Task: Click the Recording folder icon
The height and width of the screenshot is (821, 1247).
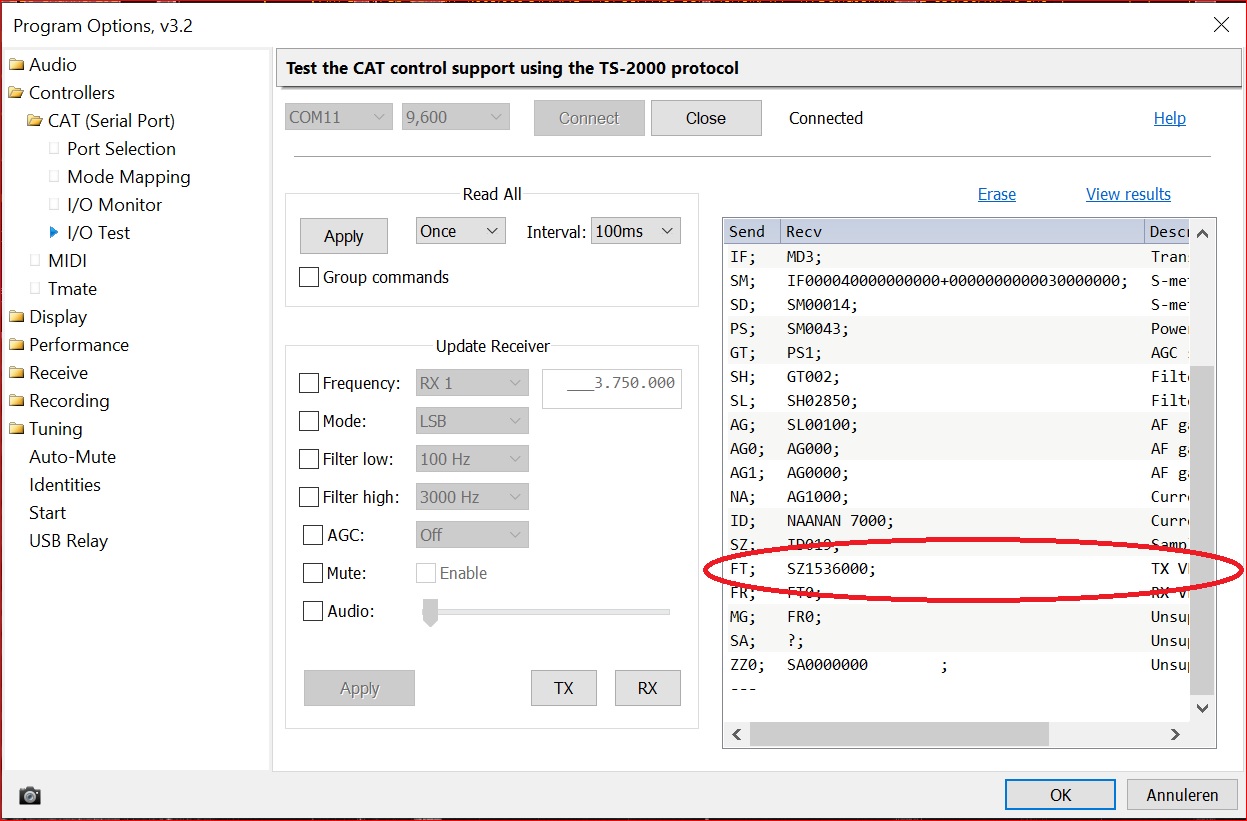Action: click(x=16, y=401)
